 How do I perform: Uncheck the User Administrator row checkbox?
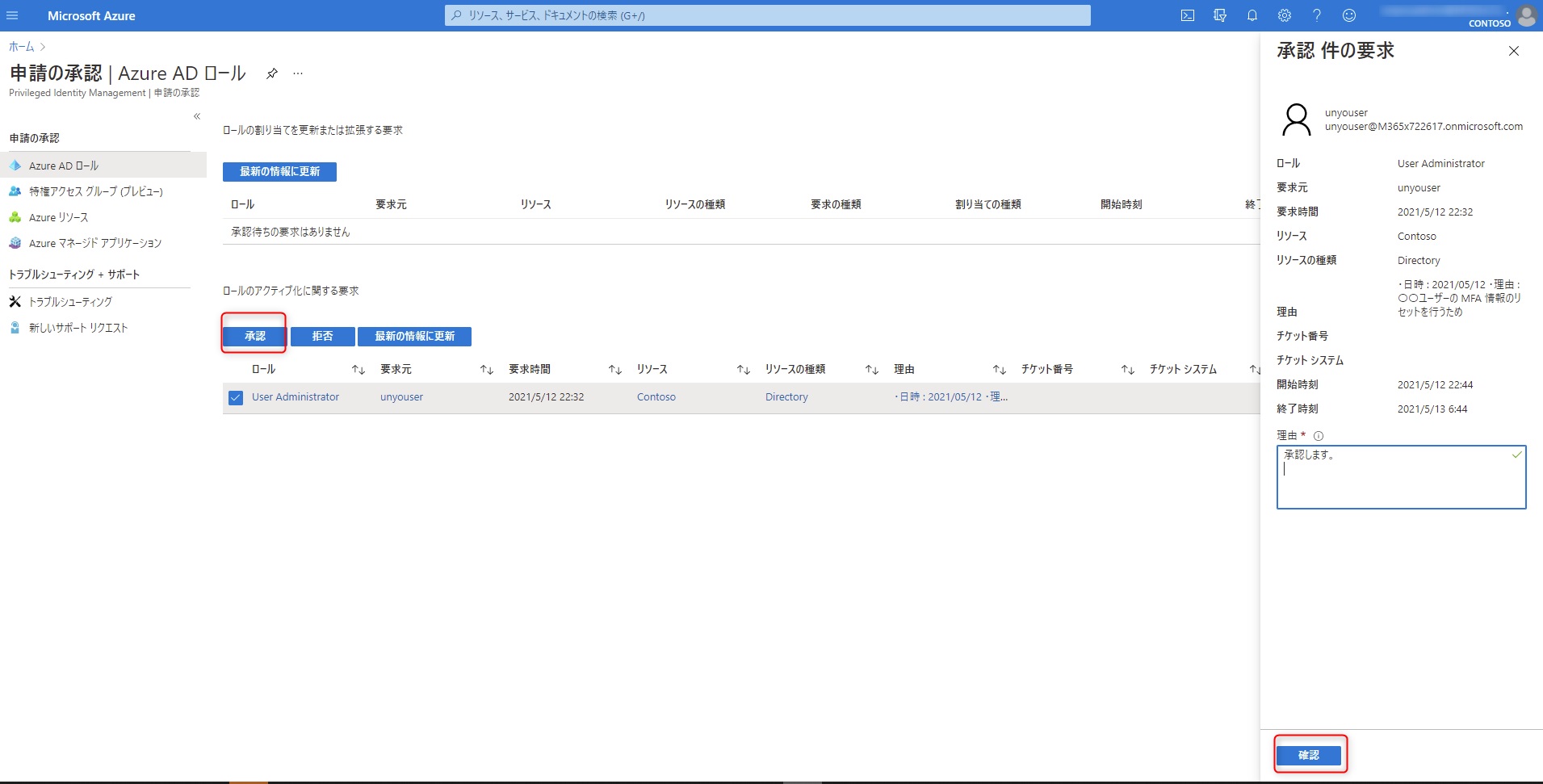(x=236, y=397)
